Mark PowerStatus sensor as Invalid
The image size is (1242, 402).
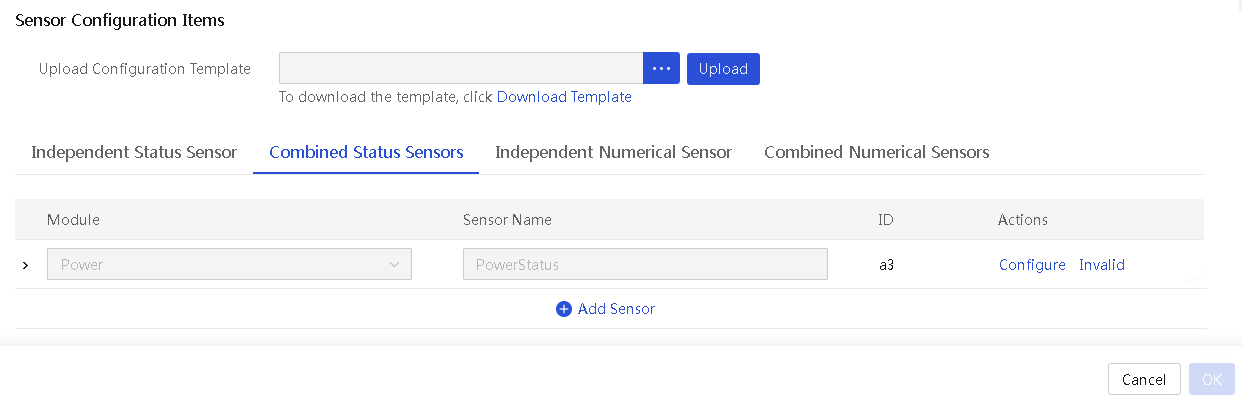[x=1102, y=265]
